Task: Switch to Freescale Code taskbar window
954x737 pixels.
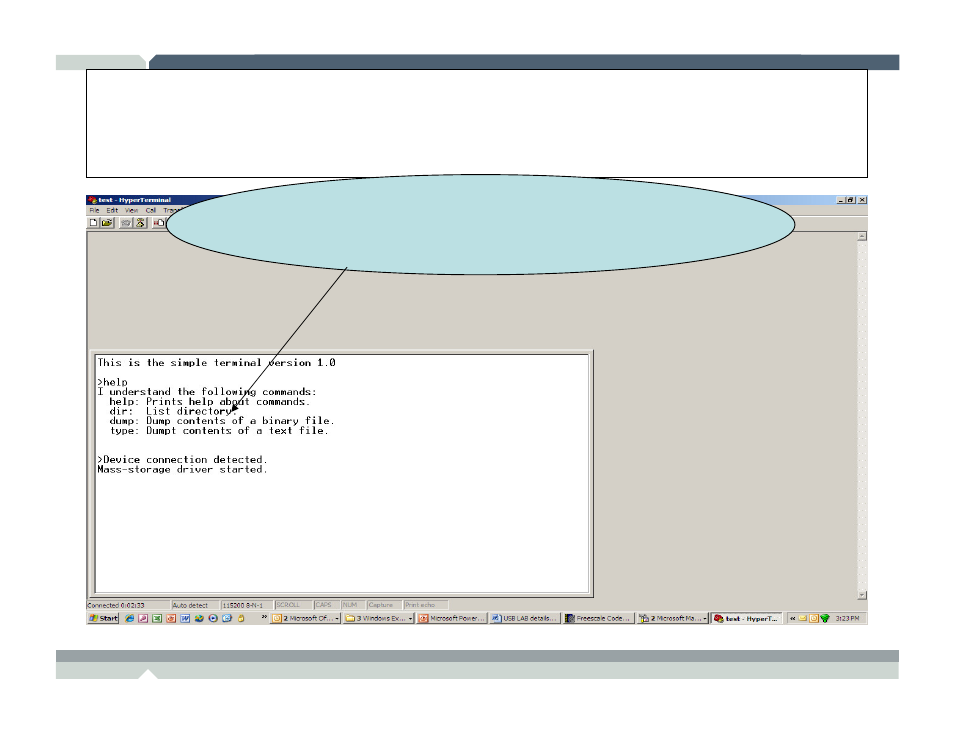Action: tap(598, 619)
